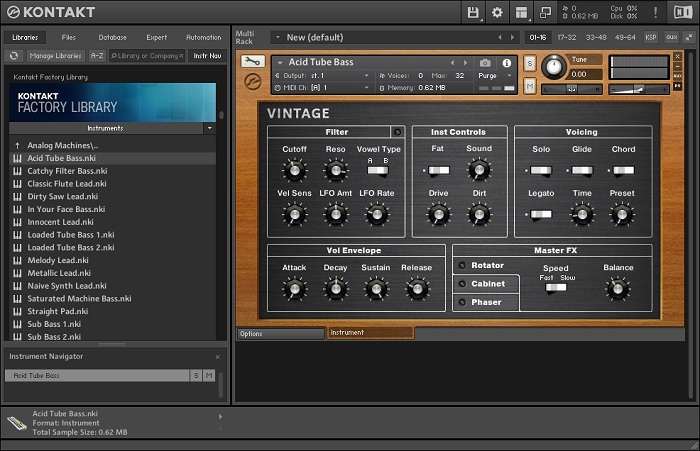Toggle the Fat switch

point(438,171)
